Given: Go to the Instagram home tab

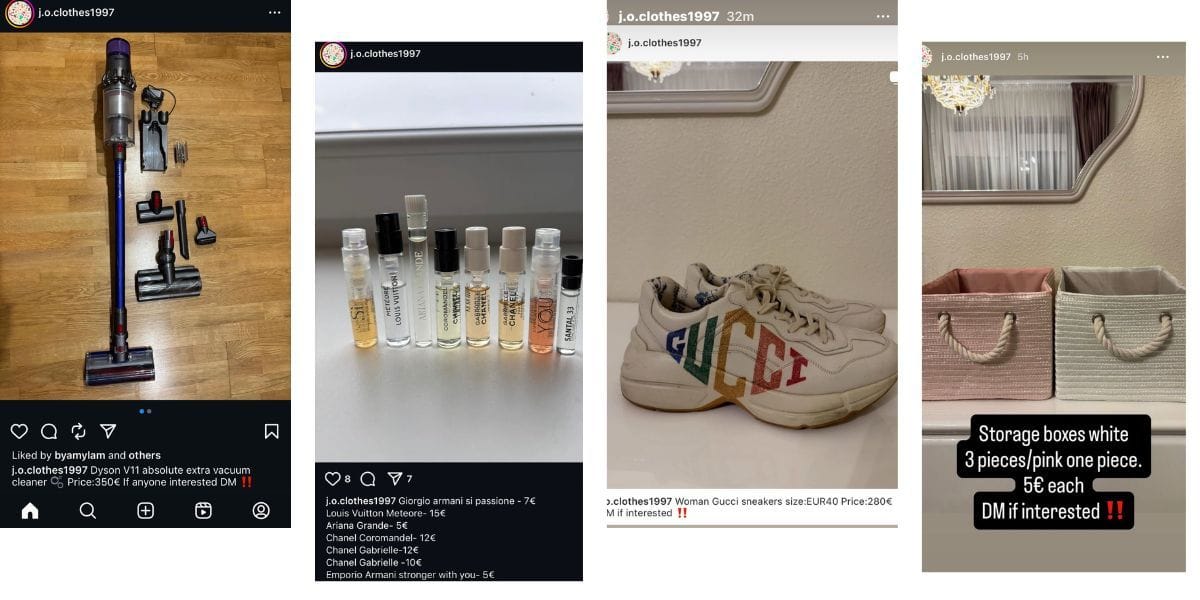Looking at the screenshot, I should [x=30, y=511].
